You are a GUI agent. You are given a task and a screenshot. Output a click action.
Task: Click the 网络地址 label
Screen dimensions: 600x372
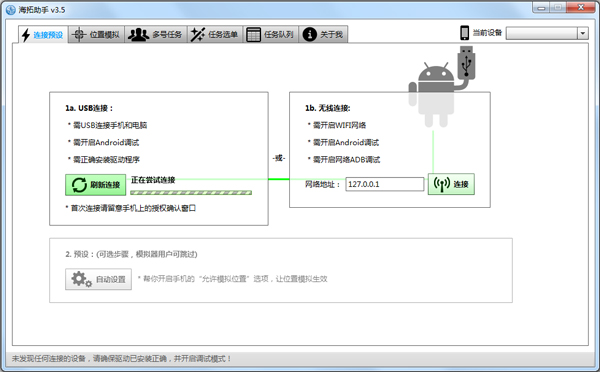click(x=323, y=184)
